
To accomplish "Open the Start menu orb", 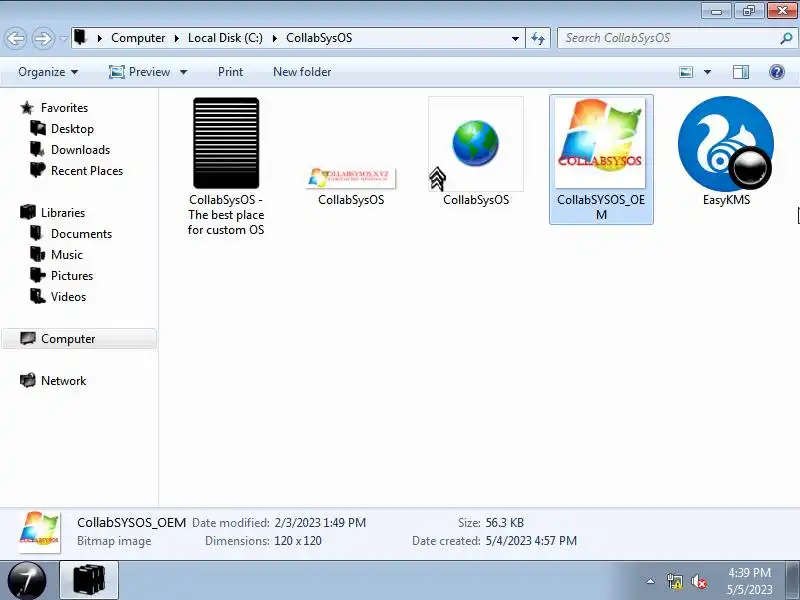I will pos(27,581).
